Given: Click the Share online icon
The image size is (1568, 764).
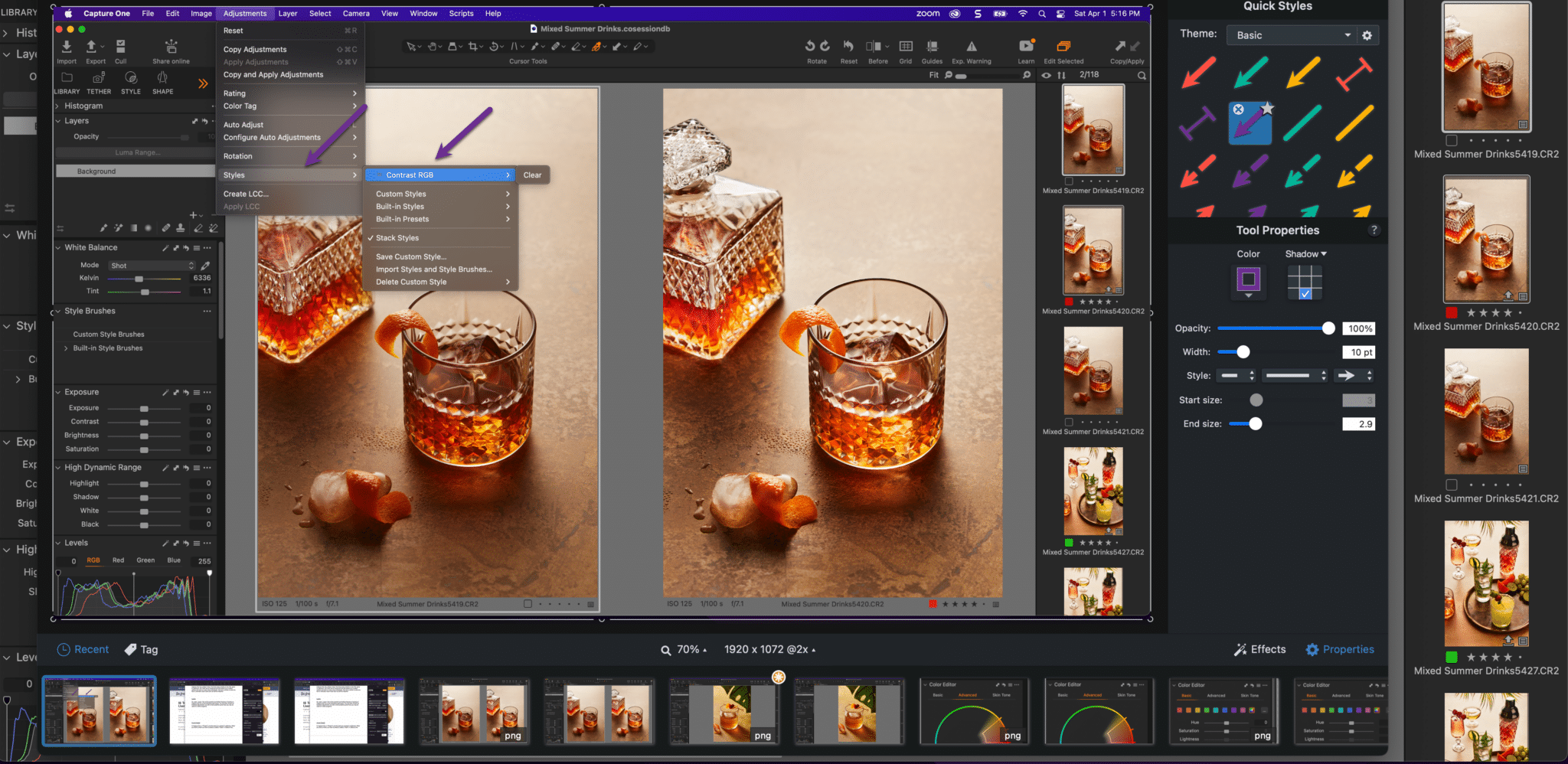Looking at the screenshot, I should 171,47.
